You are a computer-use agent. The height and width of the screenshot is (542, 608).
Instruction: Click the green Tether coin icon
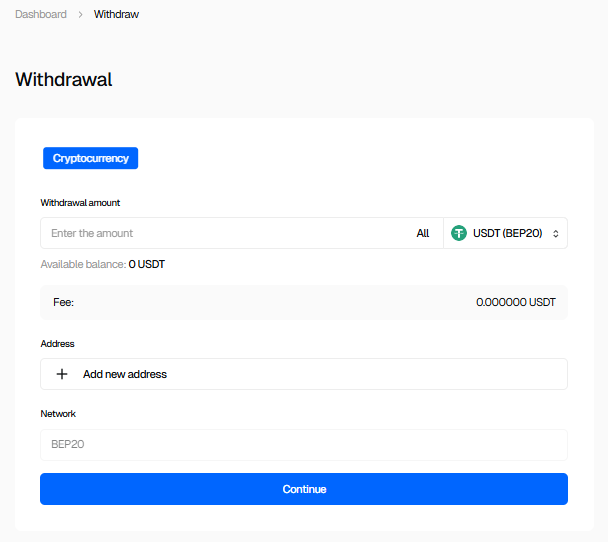459,233
